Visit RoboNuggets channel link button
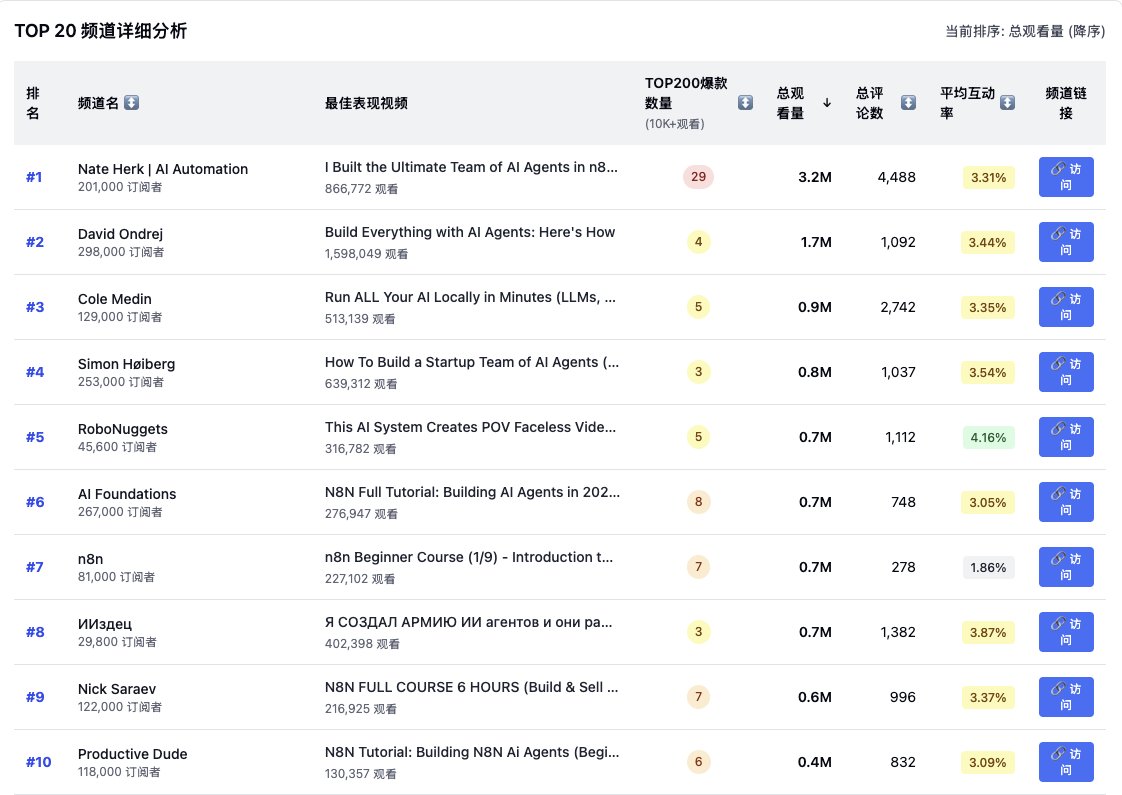This screenshot has width=1122, height=795. 1065,436
